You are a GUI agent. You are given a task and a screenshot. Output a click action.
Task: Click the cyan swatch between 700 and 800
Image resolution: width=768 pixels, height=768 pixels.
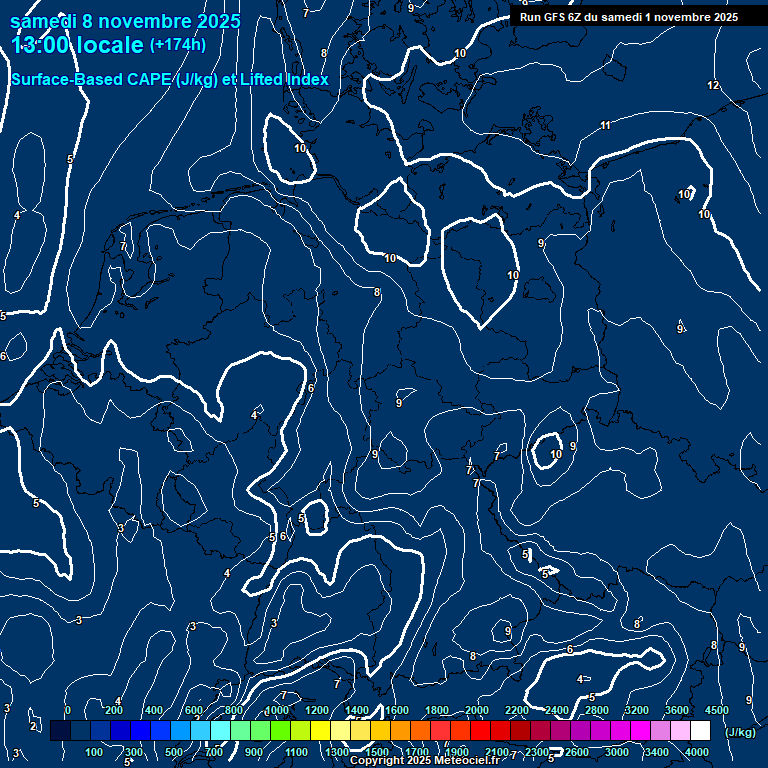pyautogui.click(x=220, y=730)
